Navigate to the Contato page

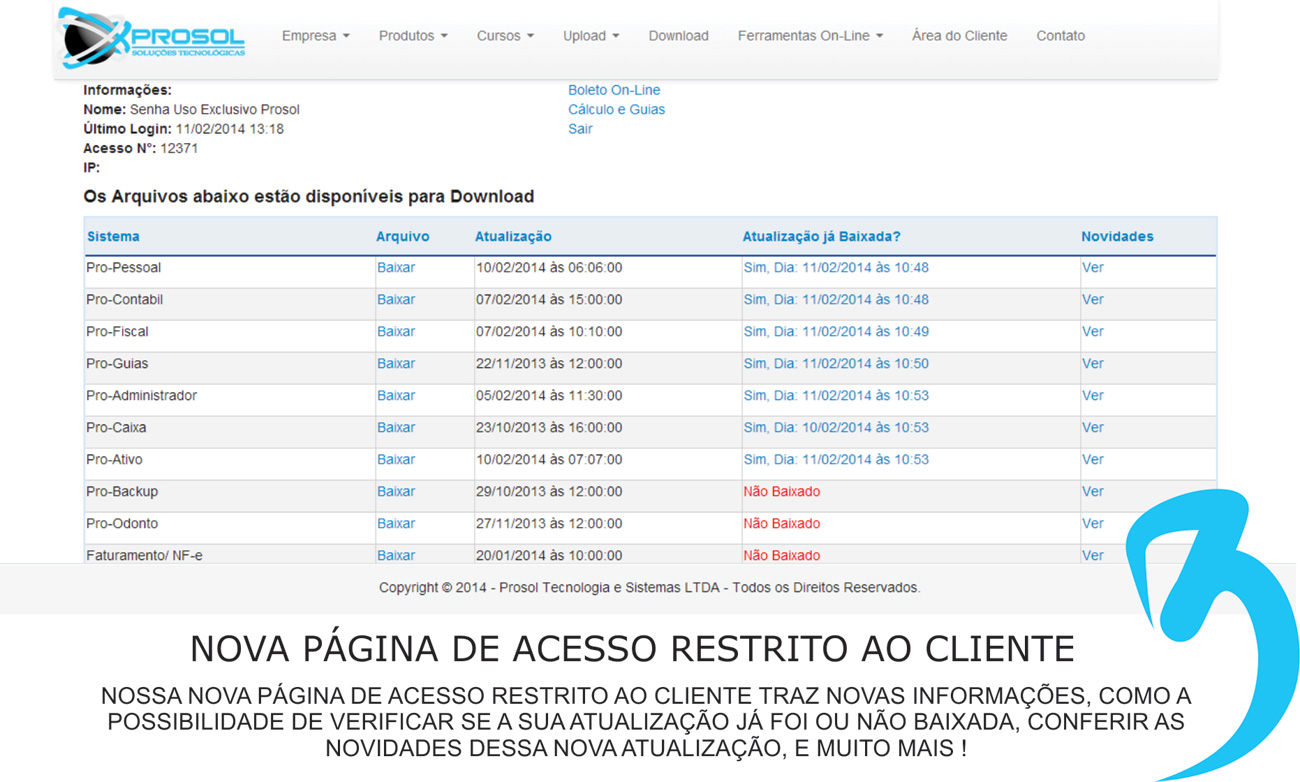(x=1060, y=36)
